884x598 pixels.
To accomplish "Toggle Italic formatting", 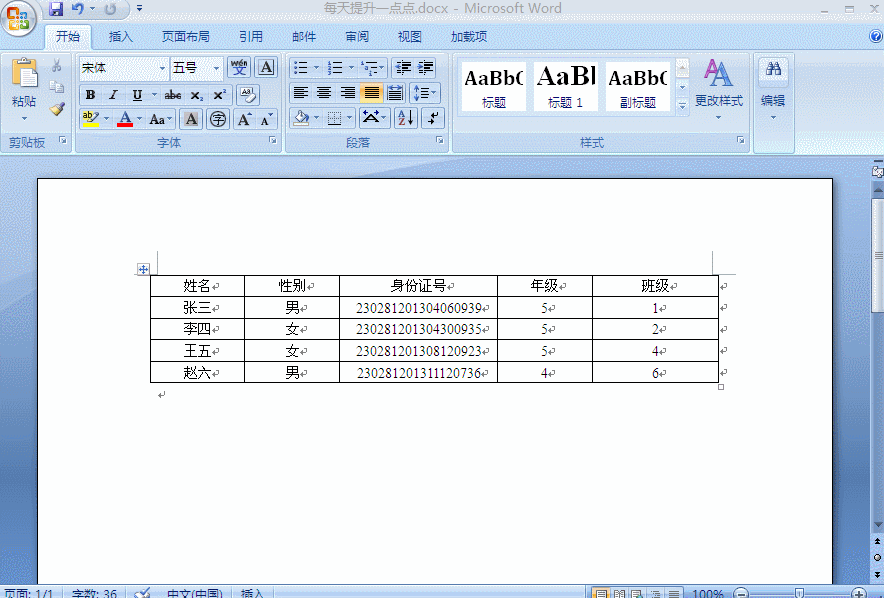I will coord(113,95).
